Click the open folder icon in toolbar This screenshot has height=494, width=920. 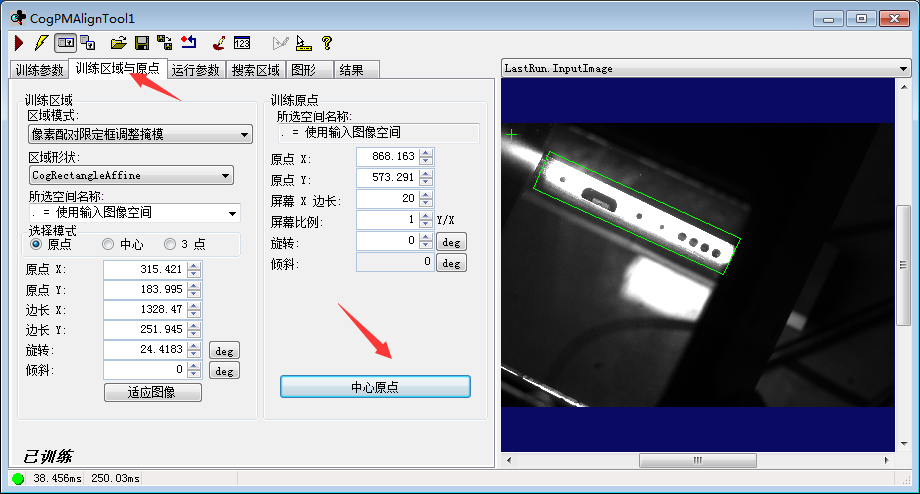pyautogui.click(x=119, y=43)
